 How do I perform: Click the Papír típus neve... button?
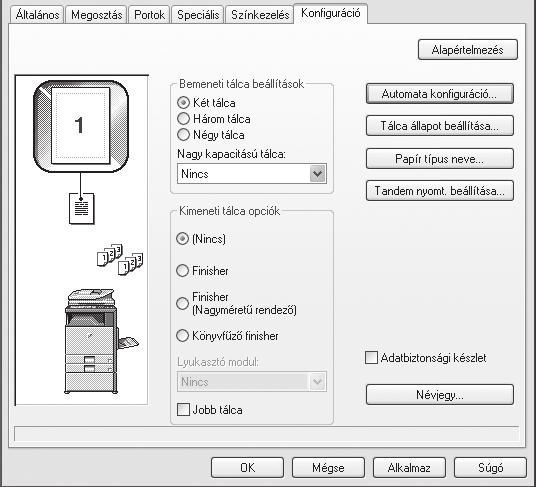point(440,159)
